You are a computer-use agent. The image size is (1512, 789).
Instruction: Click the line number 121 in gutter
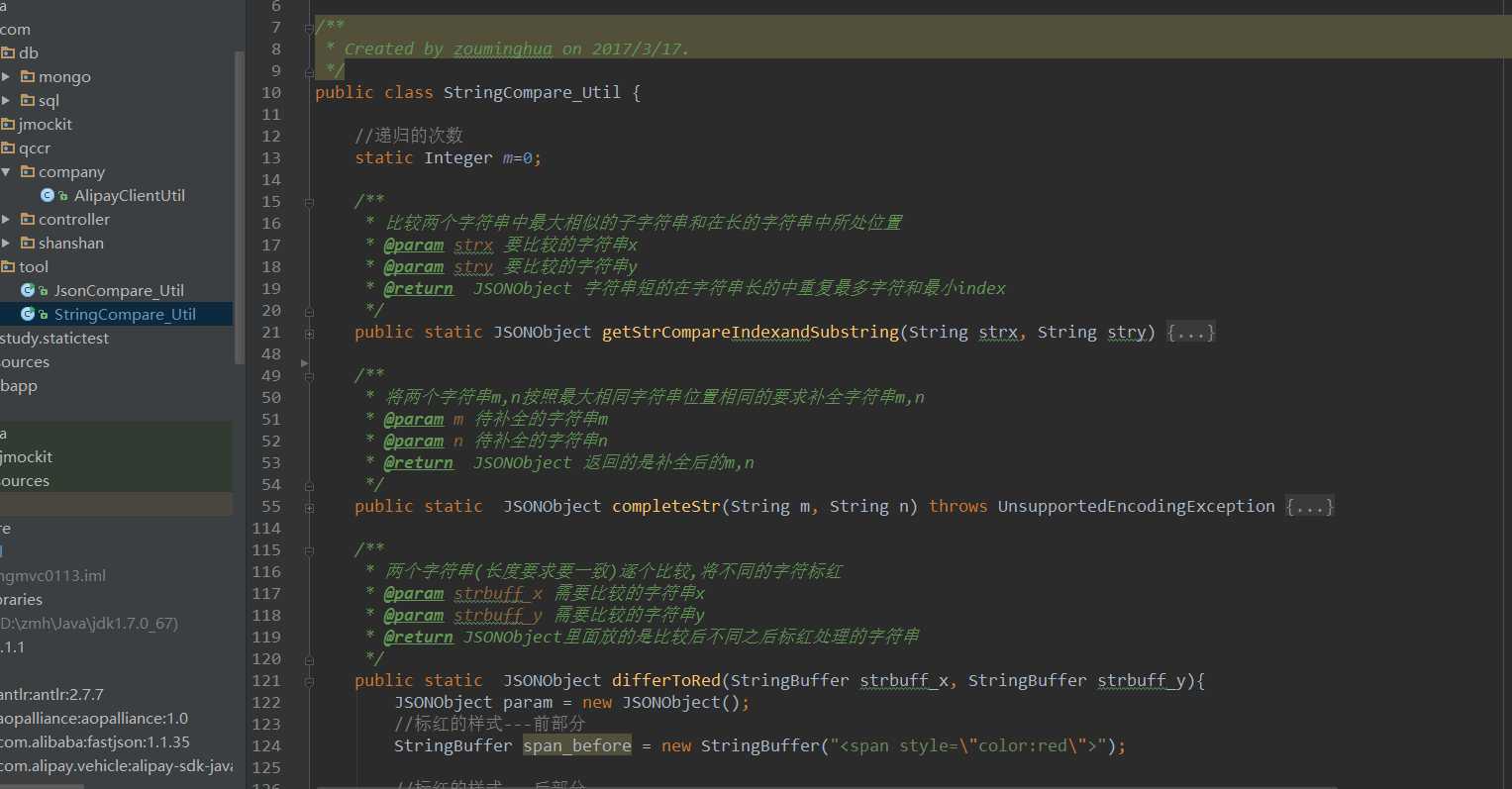click(266, 680)
